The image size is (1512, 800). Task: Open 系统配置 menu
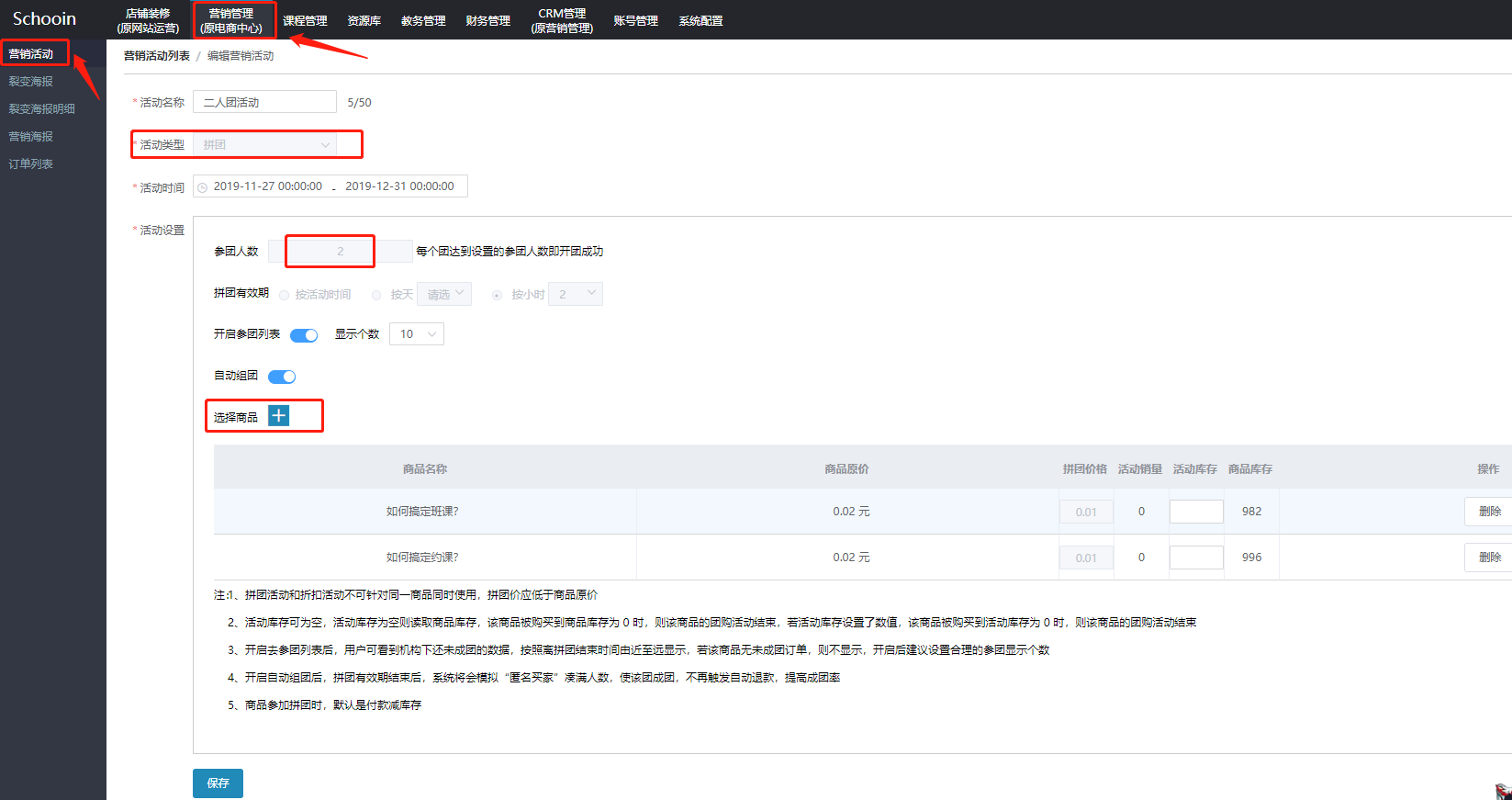700,20
